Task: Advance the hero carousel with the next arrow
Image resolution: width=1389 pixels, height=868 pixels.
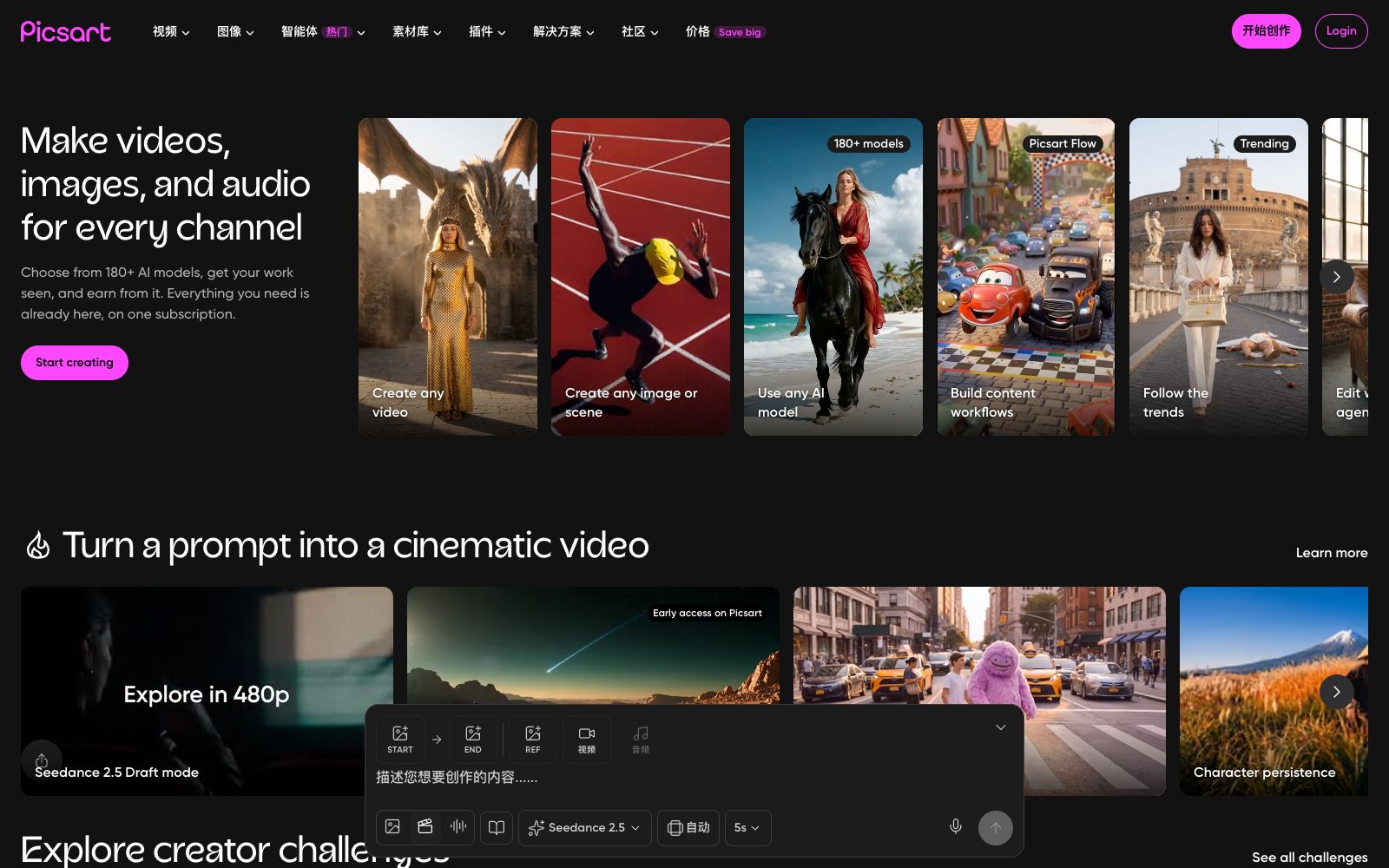Action: point(1337,277)
